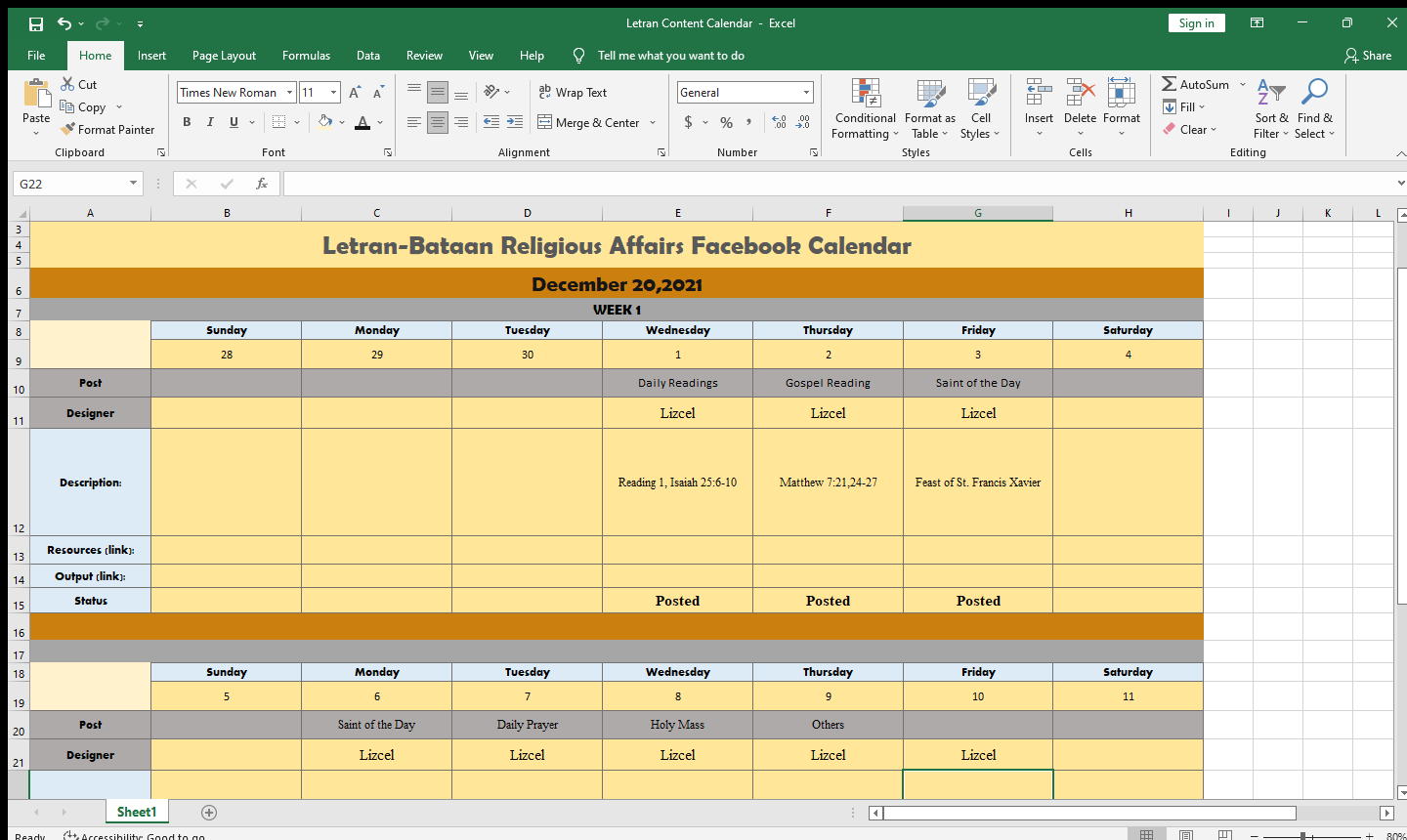Switch to the Page Layout tab
The width and height of the screenshot is (1407, 840).
coord(224,56)
